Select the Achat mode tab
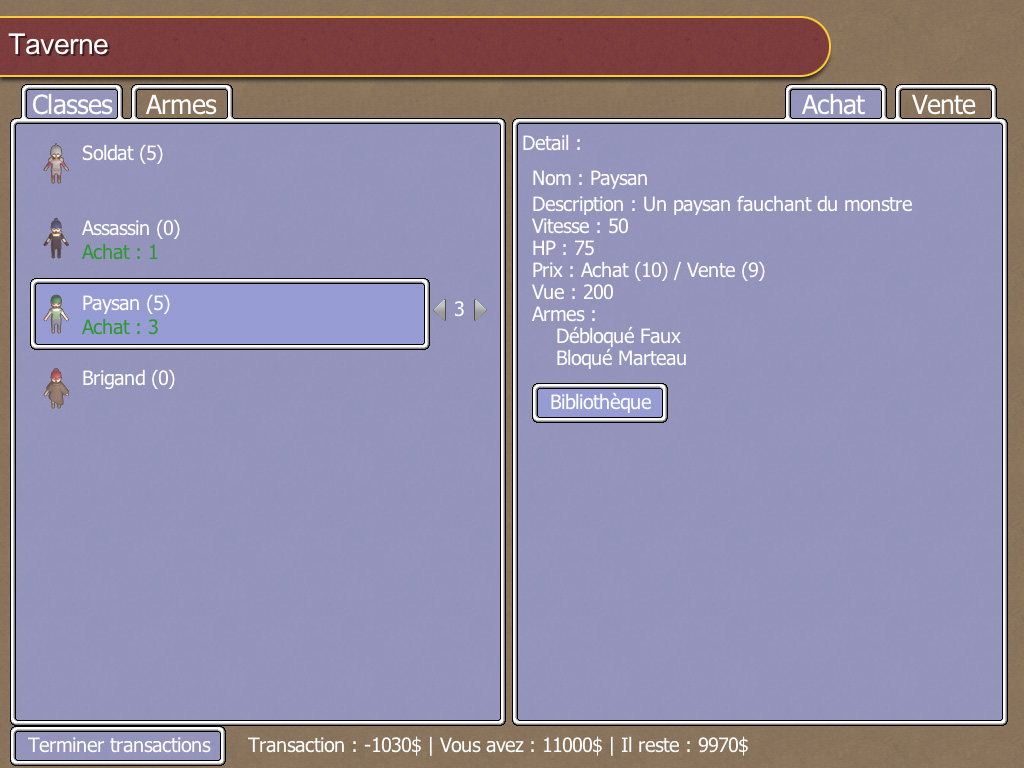This screenshot has height=768, width=1024. pos(834,104)
